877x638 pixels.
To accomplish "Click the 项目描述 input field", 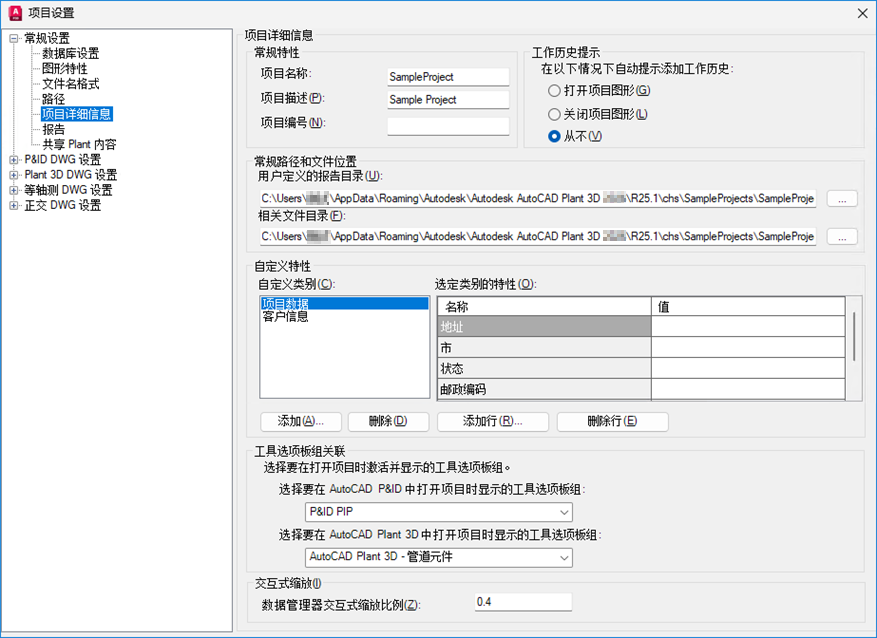I will pos(448,100).
